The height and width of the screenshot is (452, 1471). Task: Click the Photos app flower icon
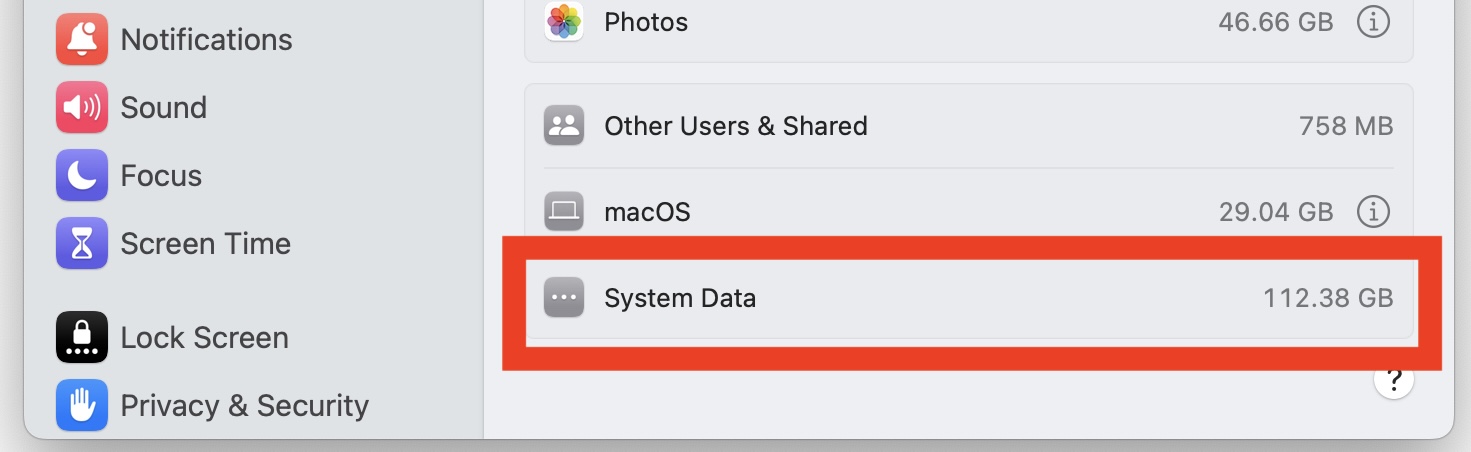tap(564, 22)
